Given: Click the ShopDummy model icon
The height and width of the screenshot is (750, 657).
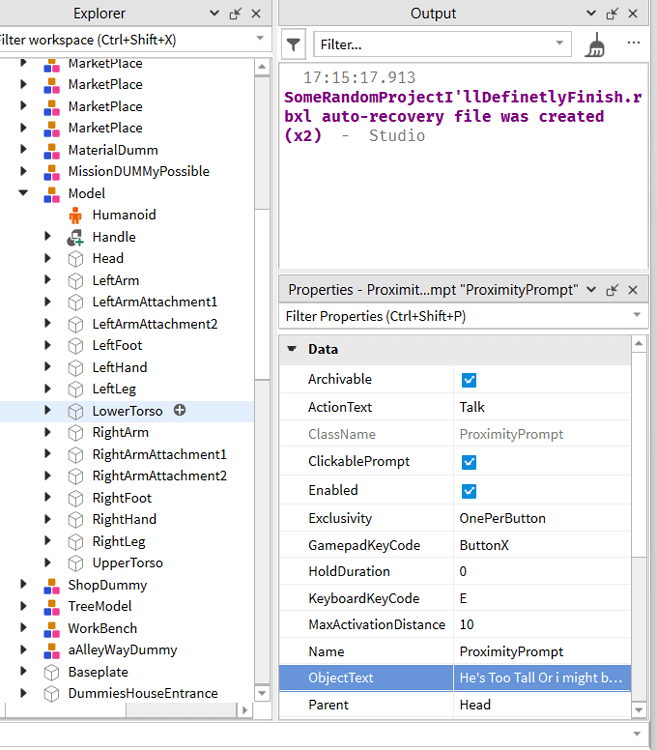Looking at the screenshot, I should click(x=52, y=585).
